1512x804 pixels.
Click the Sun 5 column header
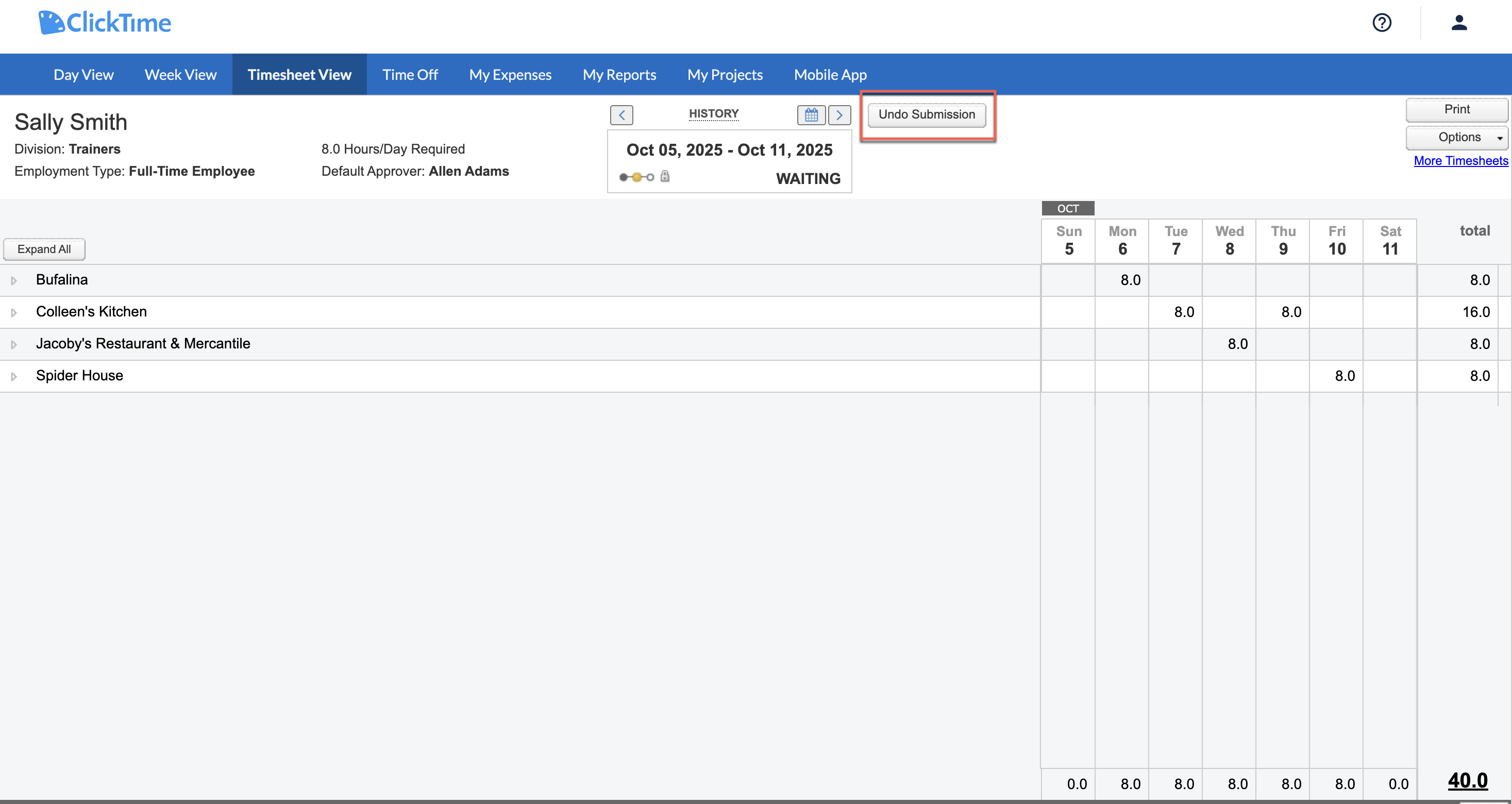tap(1069, 241)
